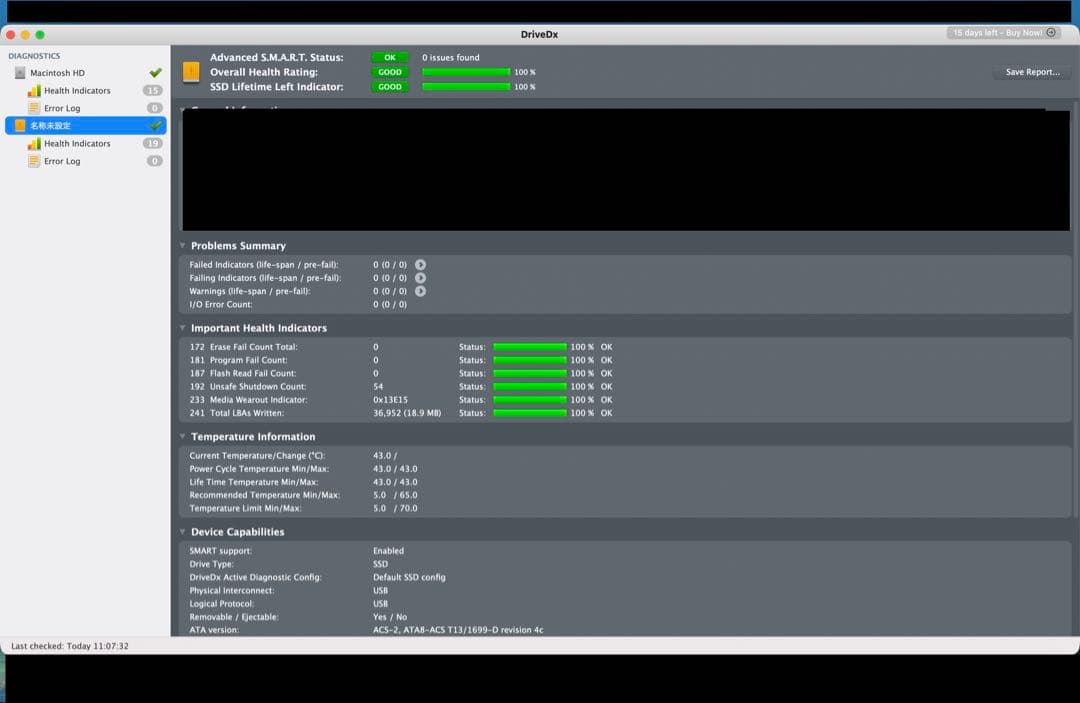Click Unsafe Shutdown Count value 54
Screen dimensions: 1080x703
coord(378,387)
